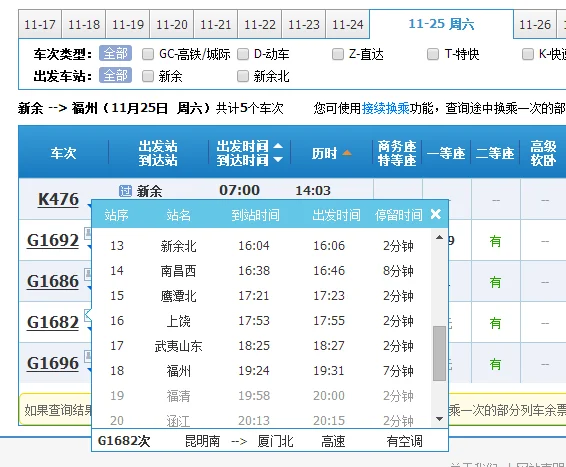Select stop 15 鹰潭北 in popup
Image resolution: width=566 pixels, height=467 pixels.
261,296
